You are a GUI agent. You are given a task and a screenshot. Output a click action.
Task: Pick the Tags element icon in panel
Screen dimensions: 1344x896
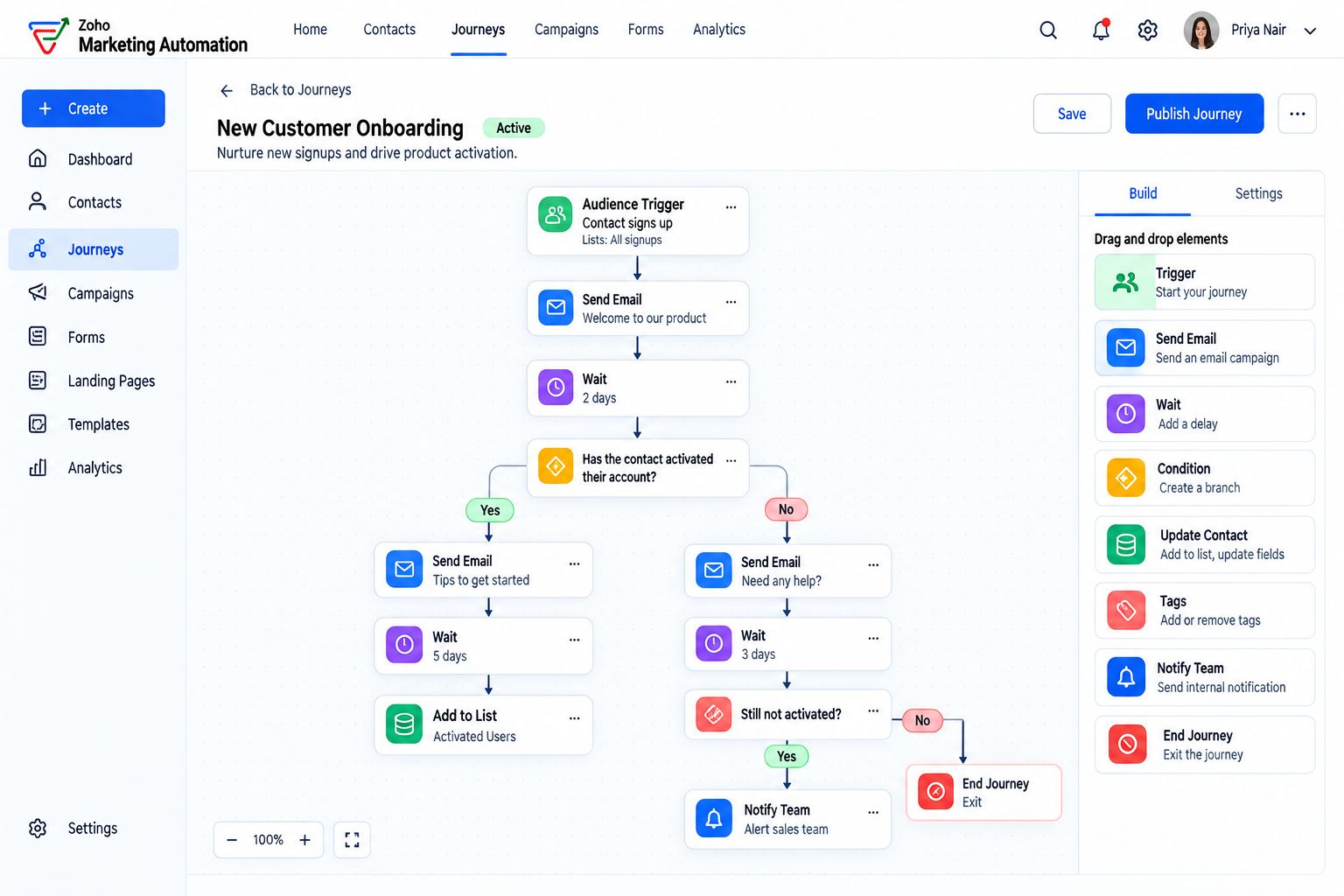[1125, 611]
